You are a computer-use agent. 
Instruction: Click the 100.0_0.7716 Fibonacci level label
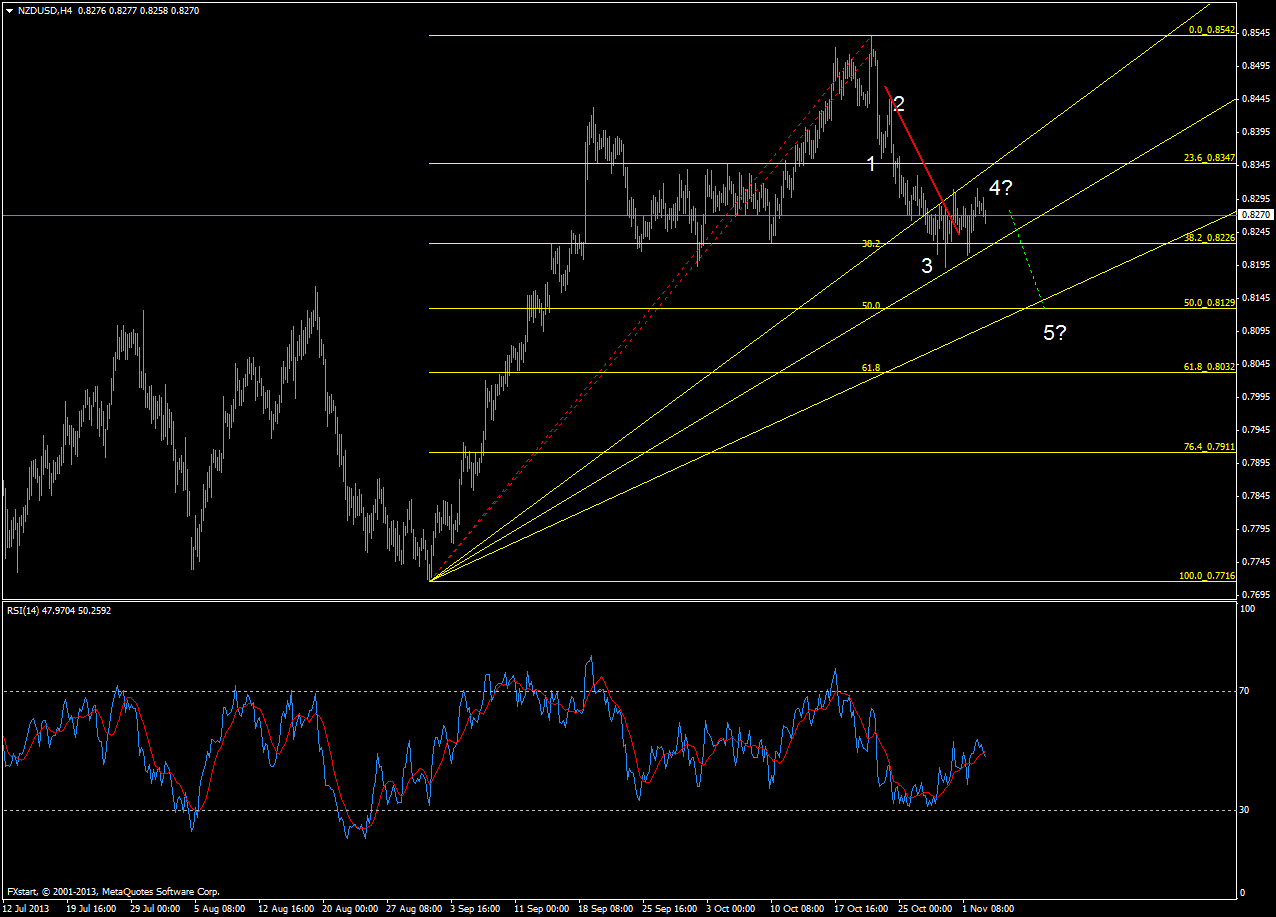coord(1206,576)
